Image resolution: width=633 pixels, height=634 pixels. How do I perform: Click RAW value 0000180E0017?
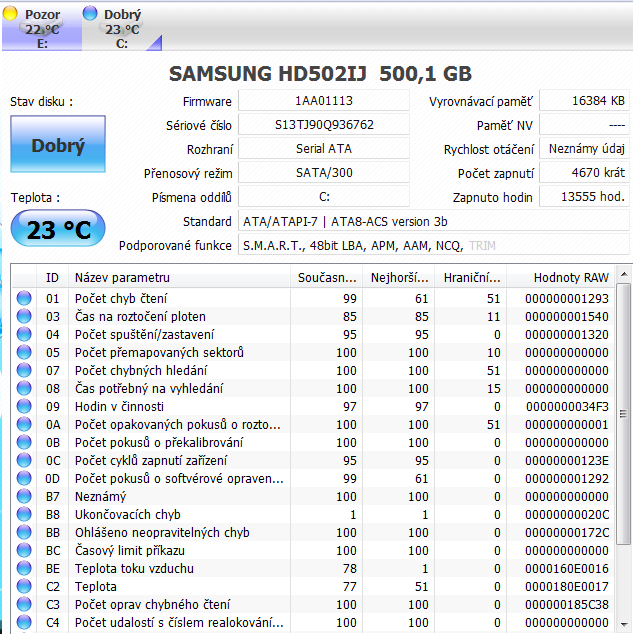coord(567,586)
